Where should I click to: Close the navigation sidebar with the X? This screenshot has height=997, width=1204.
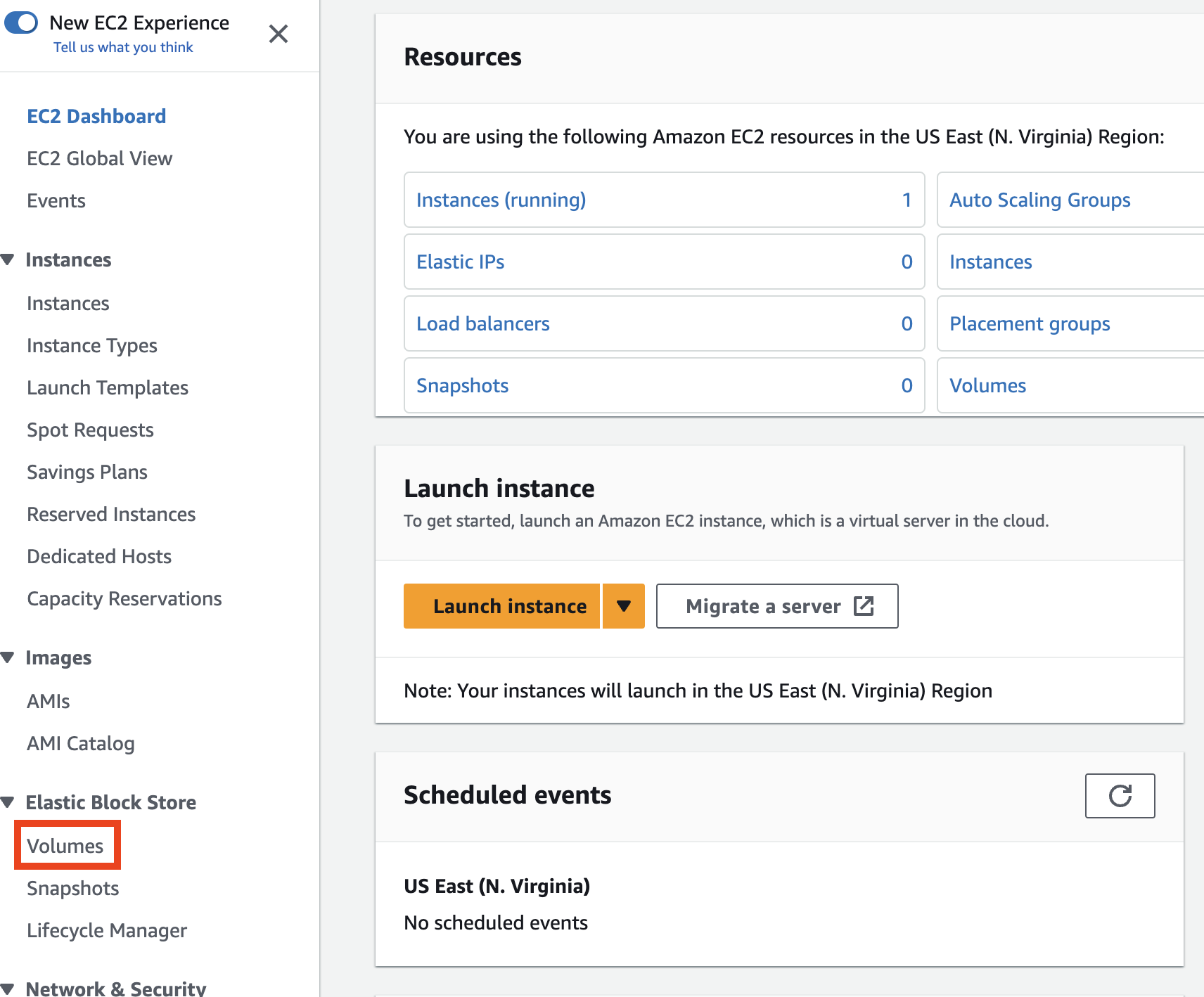click(278, 34)
